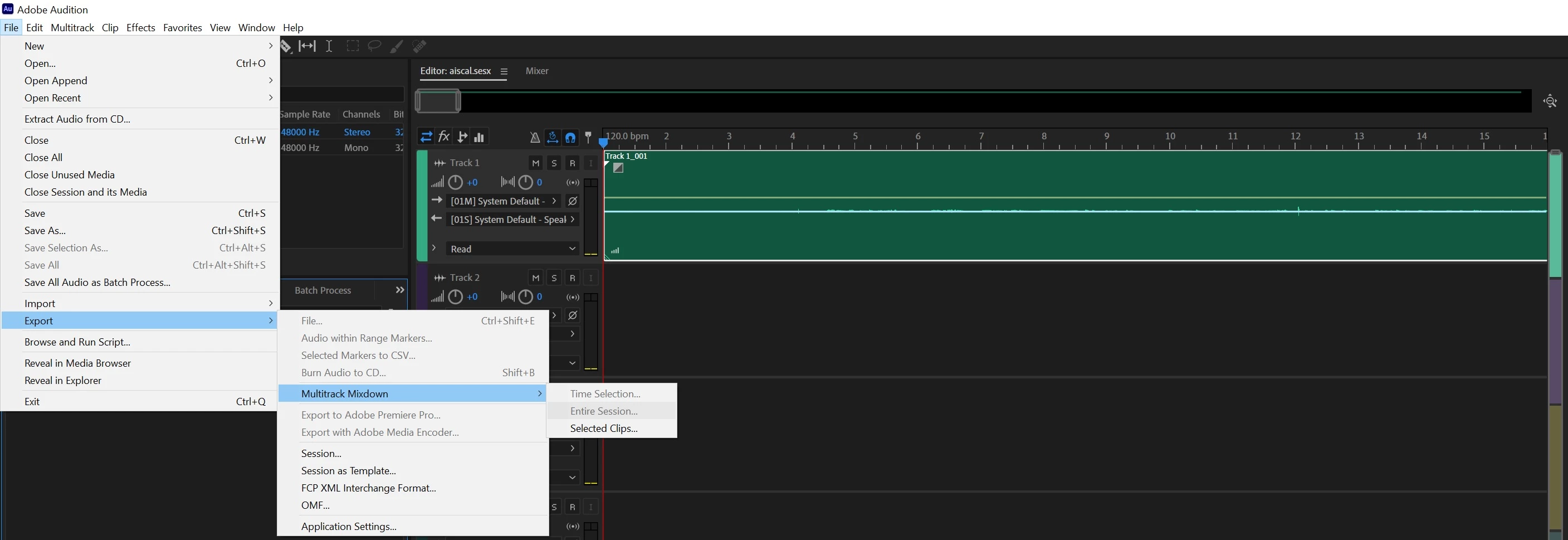
Task: Open the Editor panel menu icon
Action: [x=504, y=71]
